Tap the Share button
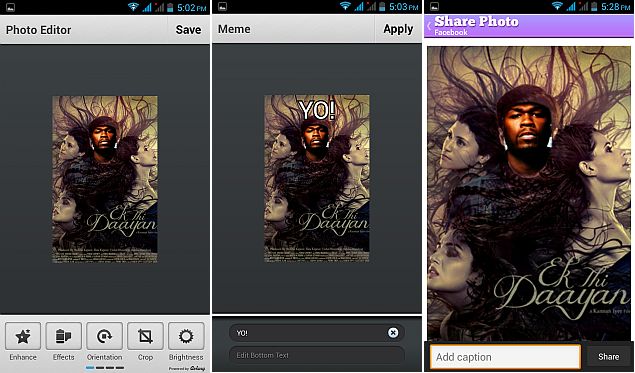635x373 pixels. click(x=608, y=357)
